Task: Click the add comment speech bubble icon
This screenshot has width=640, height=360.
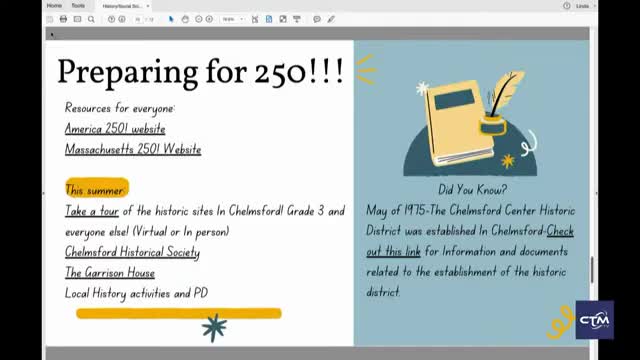Action: tap(317, 19)
